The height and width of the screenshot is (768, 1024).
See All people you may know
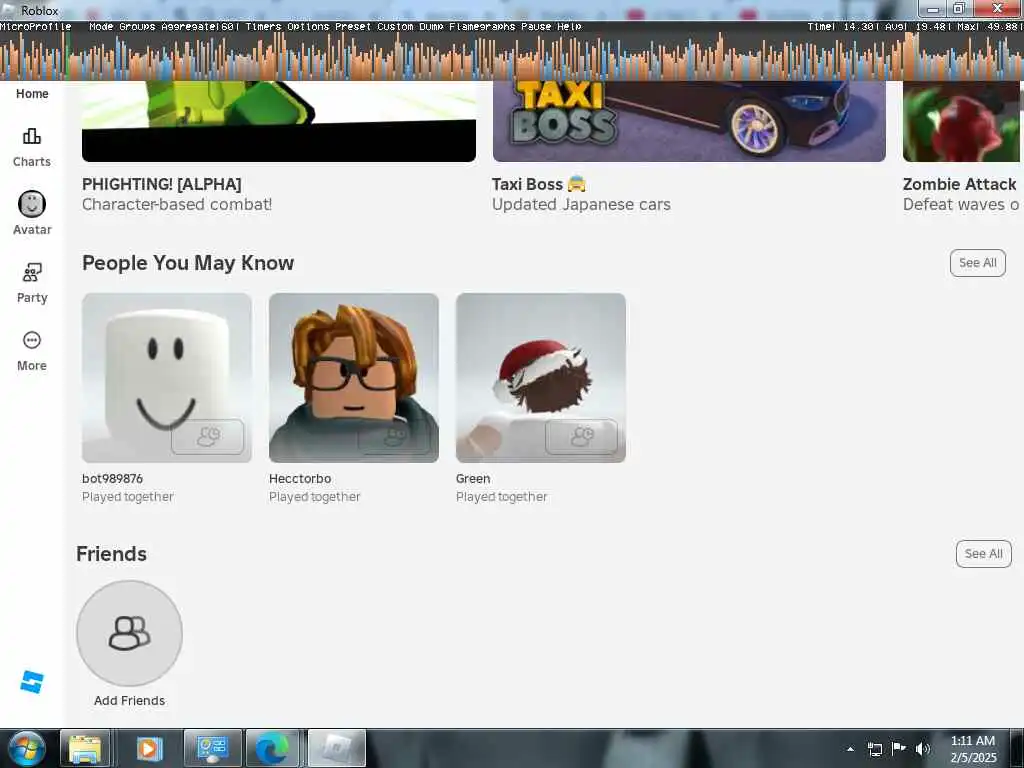pos(978,263)
